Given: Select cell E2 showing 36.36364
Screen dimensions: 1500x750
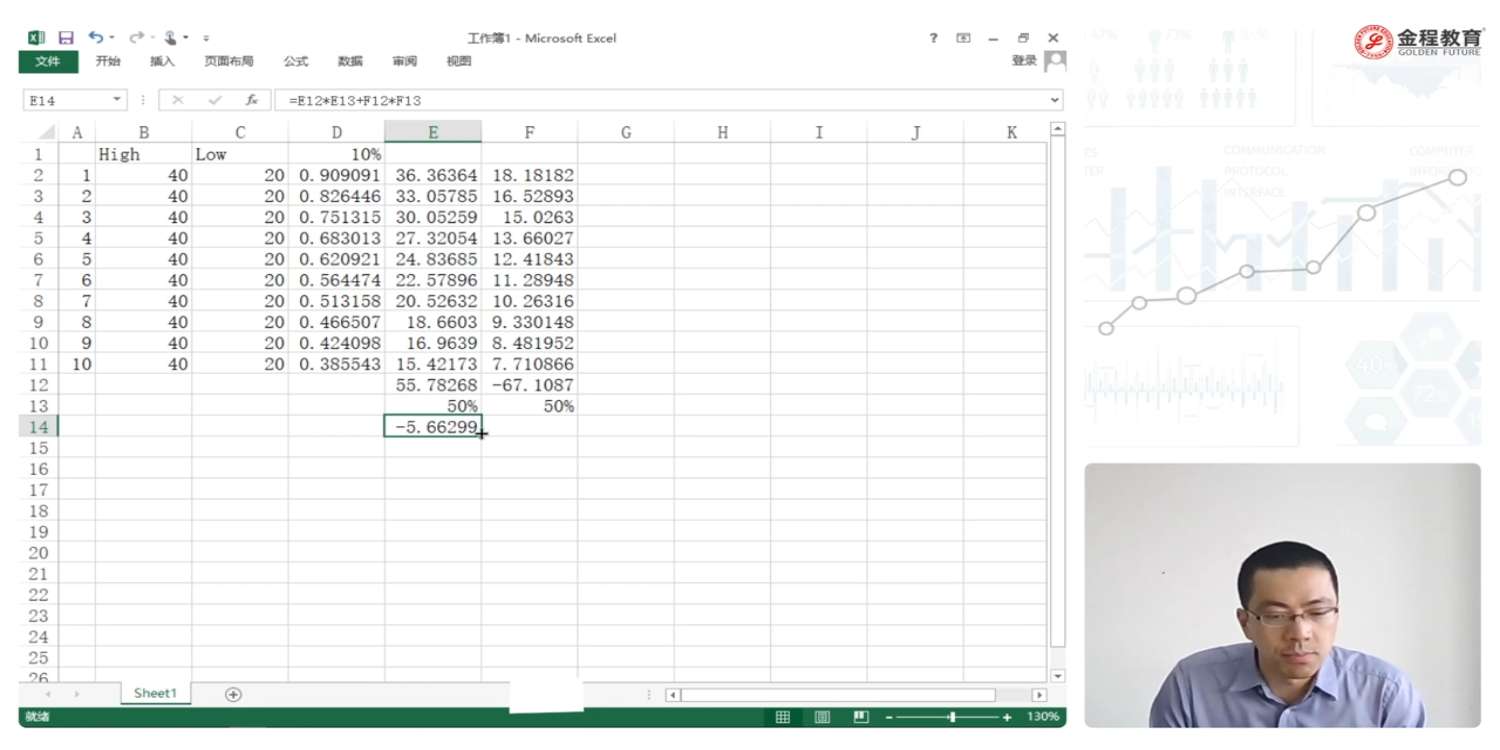Looking at the screenshot, I should 433,175.
